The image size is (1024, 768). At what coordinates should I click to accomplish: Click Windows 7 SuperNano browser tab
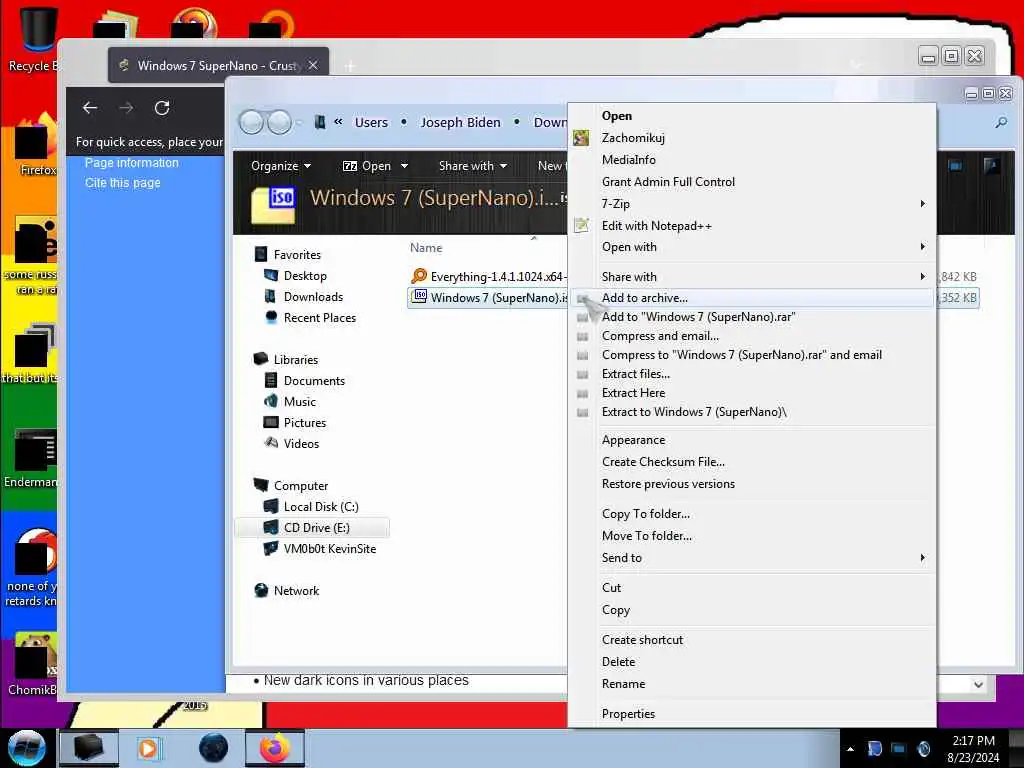[219, 65]
